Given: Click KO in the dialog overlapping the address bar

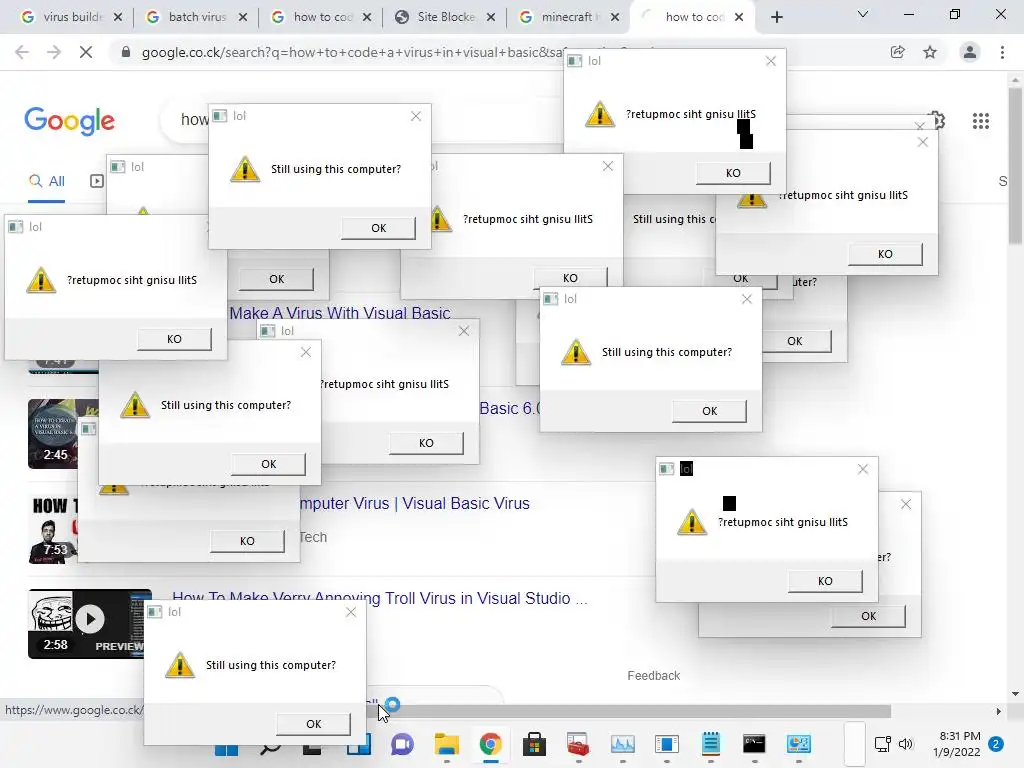Looking at the screenshot, I should 733,173.
